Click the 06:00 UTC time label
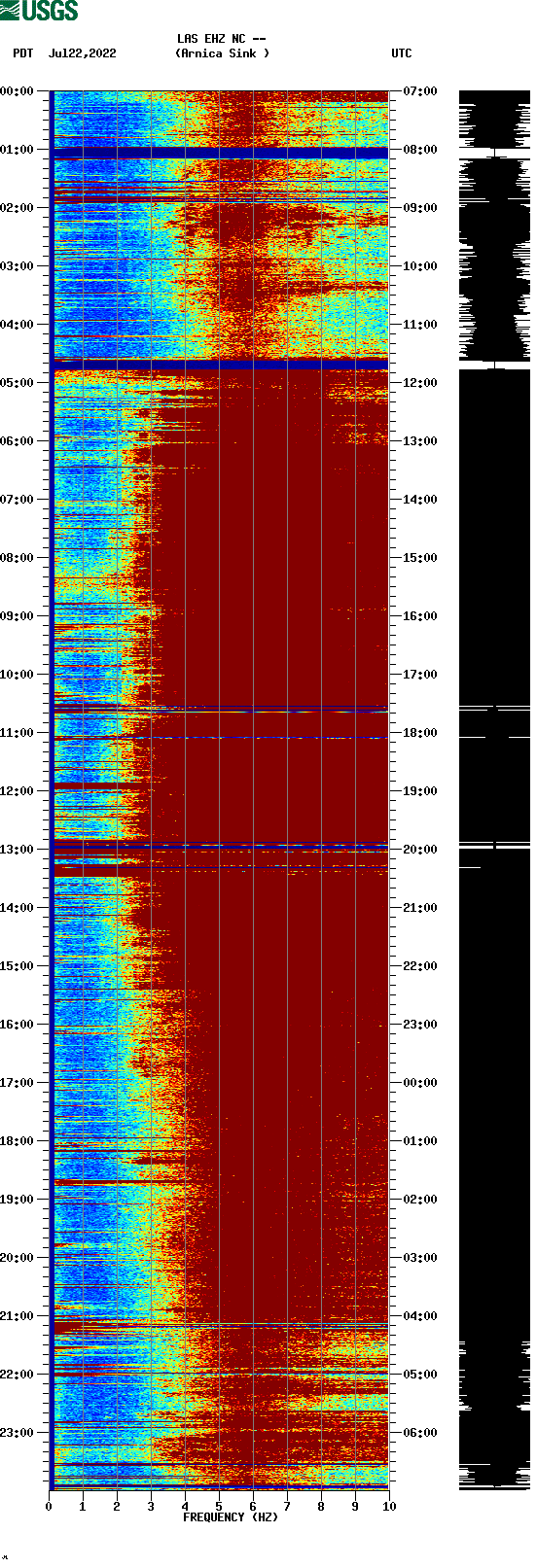Screen dimensions: 537x1568 (420, 1433)
